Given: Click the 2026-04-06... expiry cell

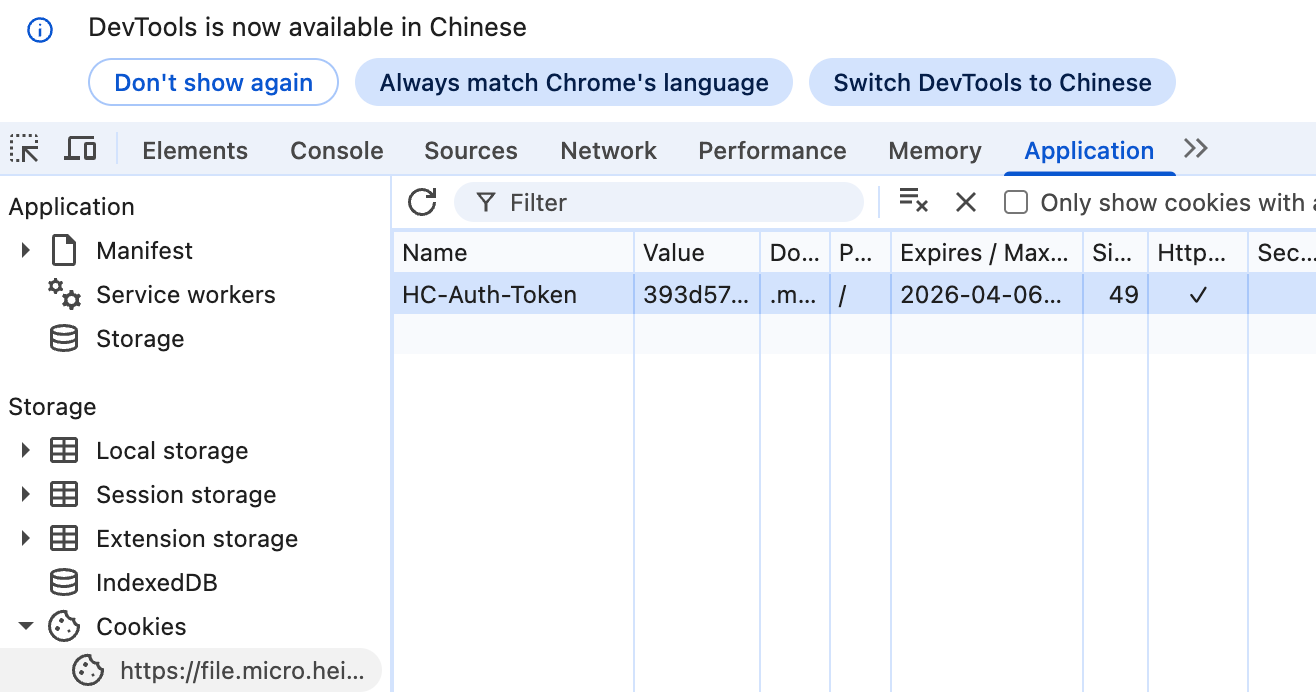Looking at the screenshot, I should click(986, 294).
